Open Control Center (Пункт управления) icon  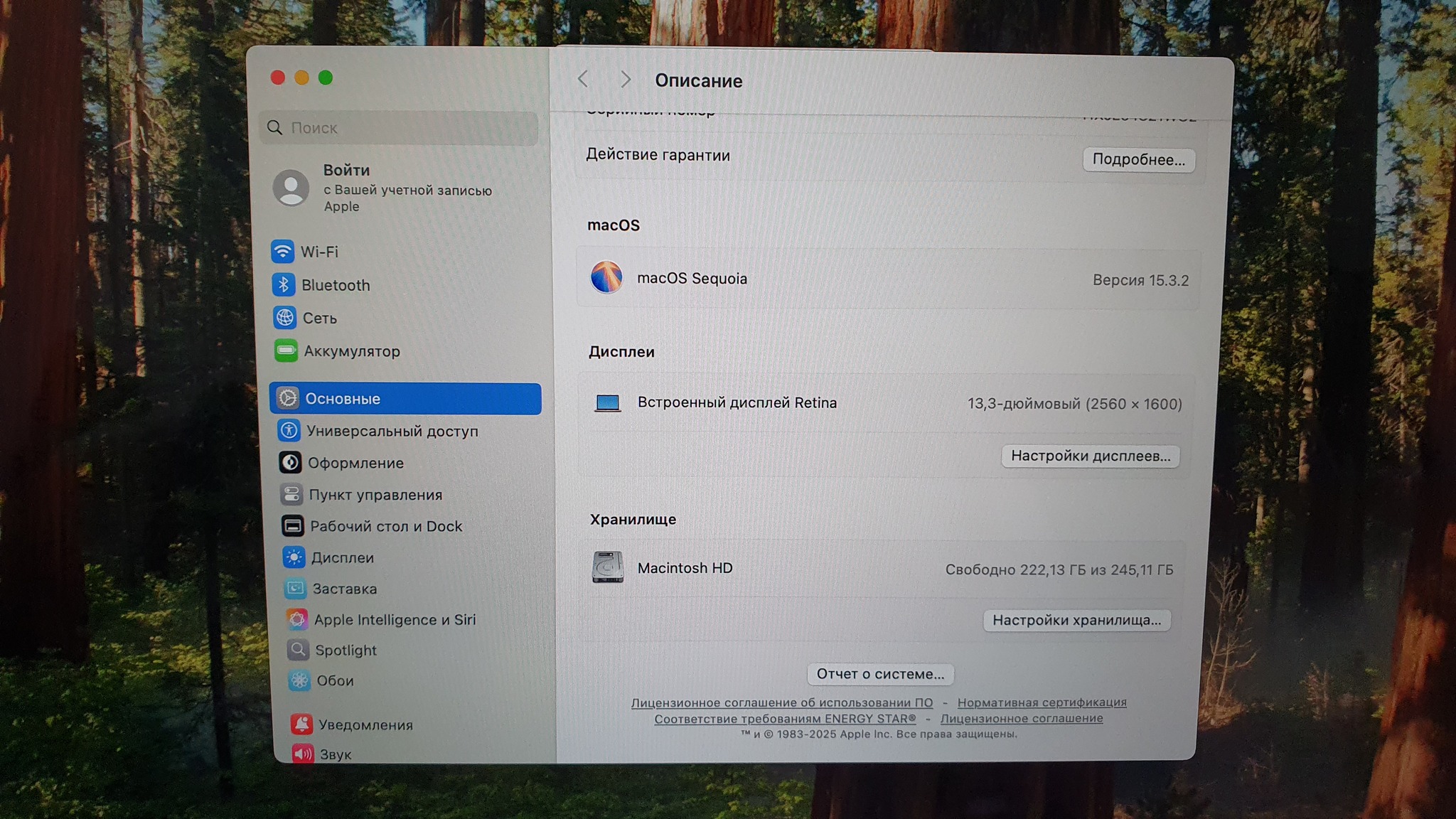[x=291, y=494]
